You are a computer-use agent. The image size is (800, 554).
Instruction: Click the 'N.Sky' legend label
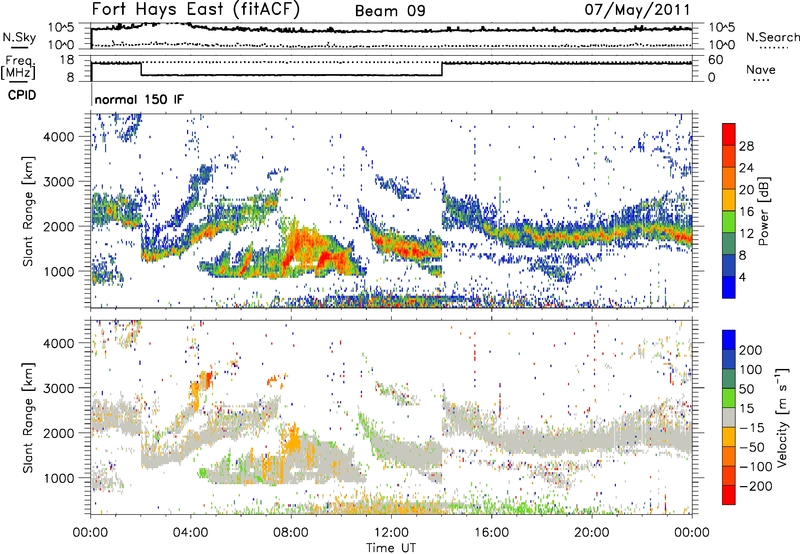point(19,37)
